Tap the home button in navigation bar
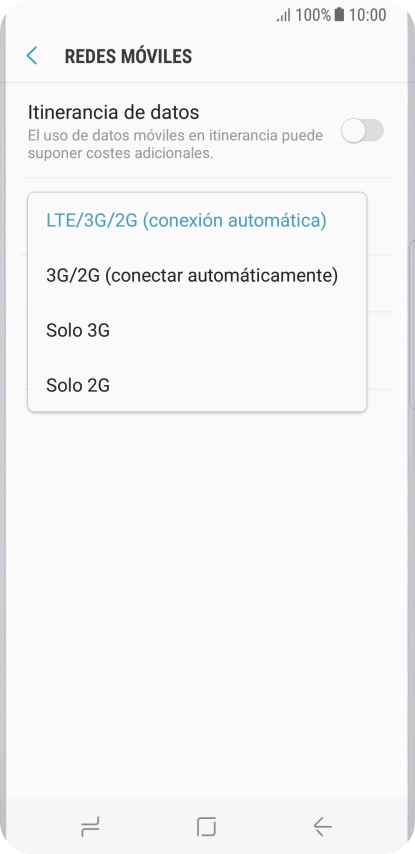The width and height of the screenshot is (415, 854). [206, 827]
